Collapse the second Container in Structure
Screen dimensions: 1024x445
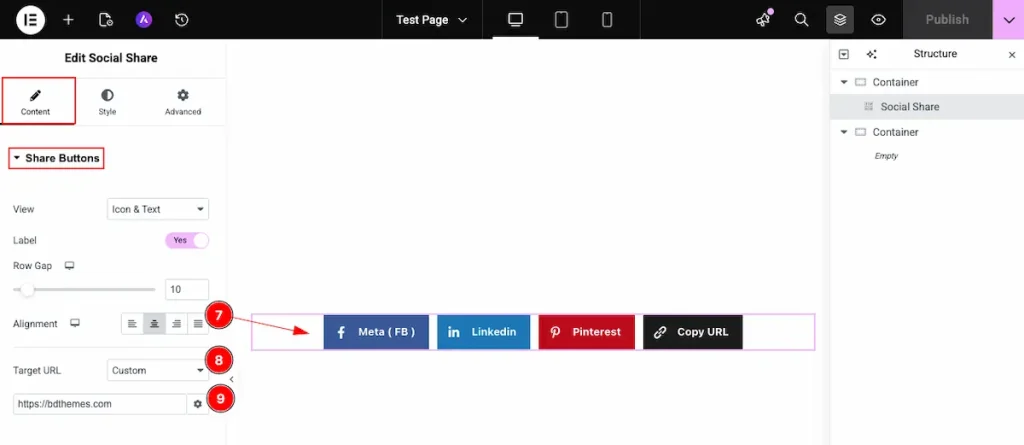[844, 132]
